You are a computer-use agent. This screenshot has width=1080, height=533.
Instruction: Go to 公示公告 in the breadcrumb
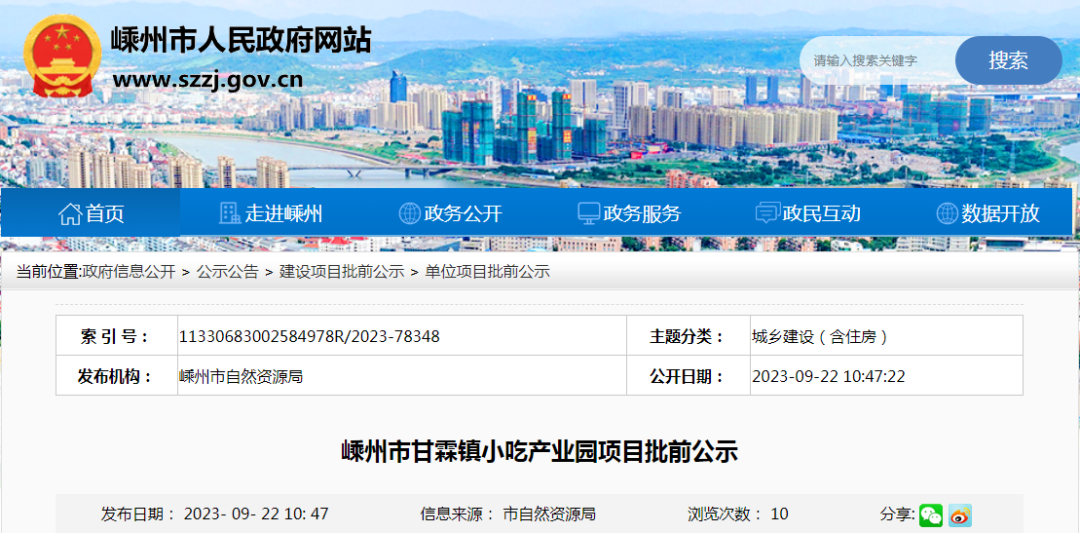pyautogui.click(x=227, y=272)
